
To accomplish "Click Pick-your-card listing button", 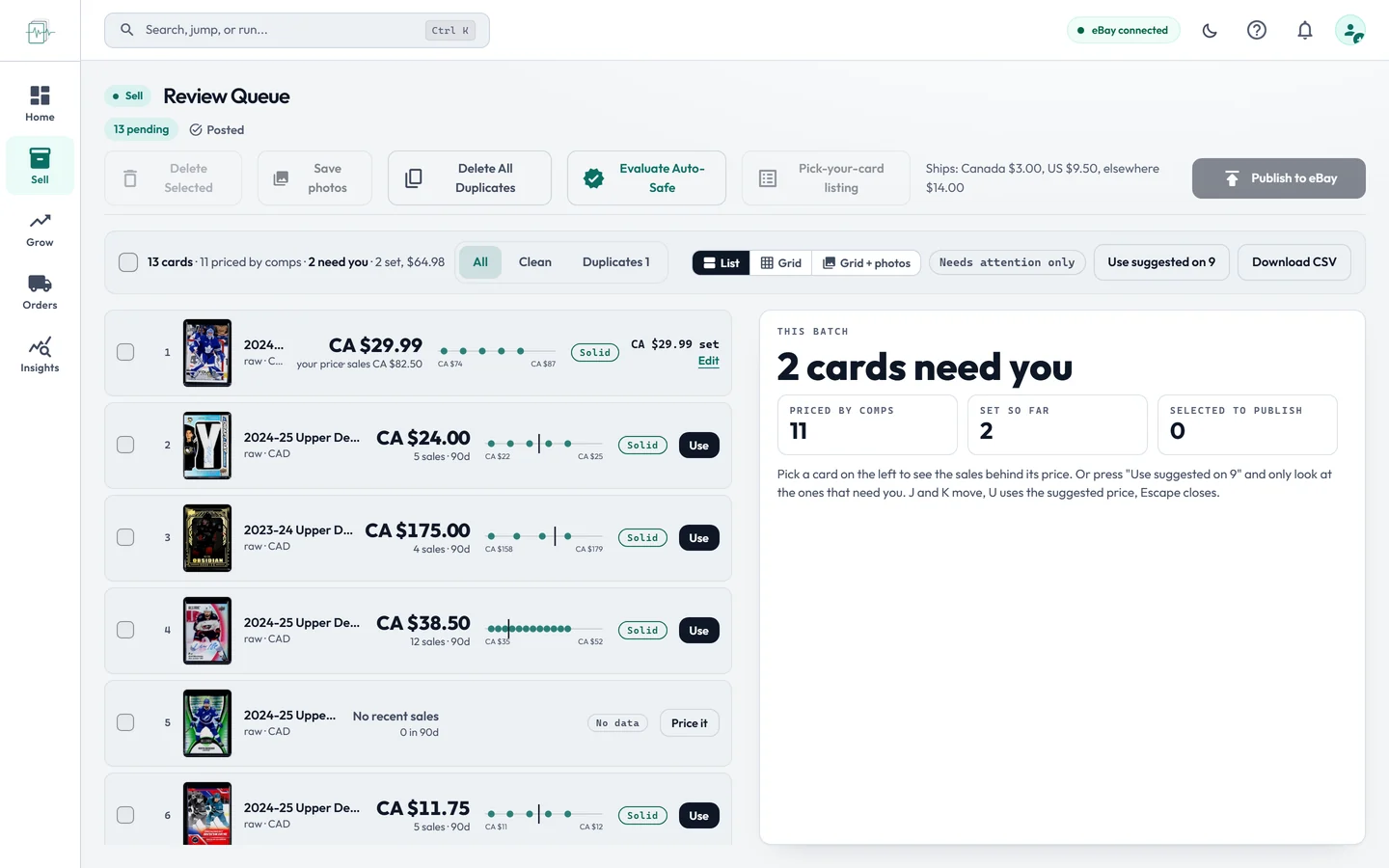I will (x=826, y=178).
